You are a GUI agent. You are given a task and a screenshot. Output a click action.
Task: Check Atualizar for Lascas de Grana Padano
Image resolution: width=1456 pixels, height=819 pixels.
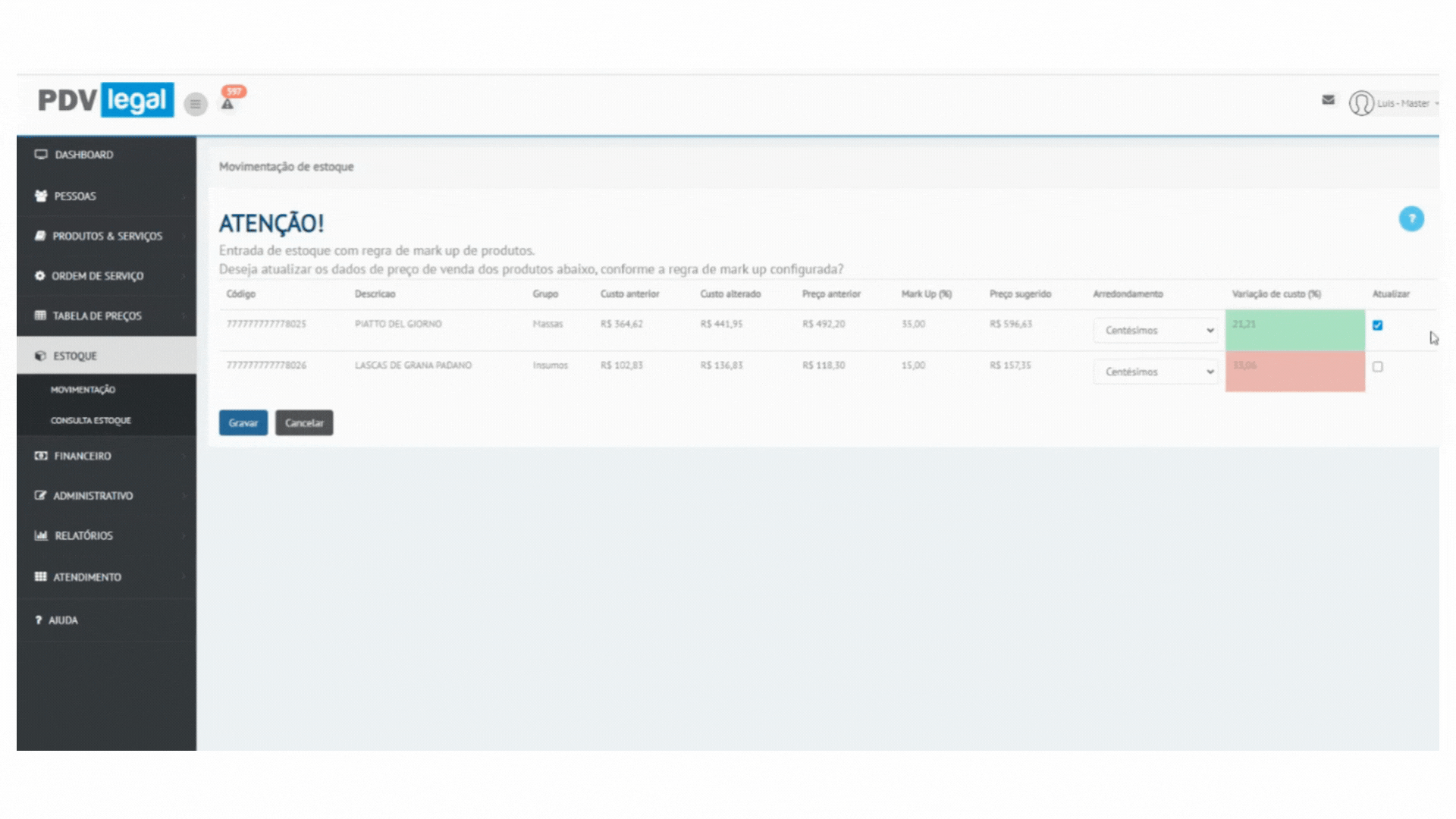(x=1377, y=367)
